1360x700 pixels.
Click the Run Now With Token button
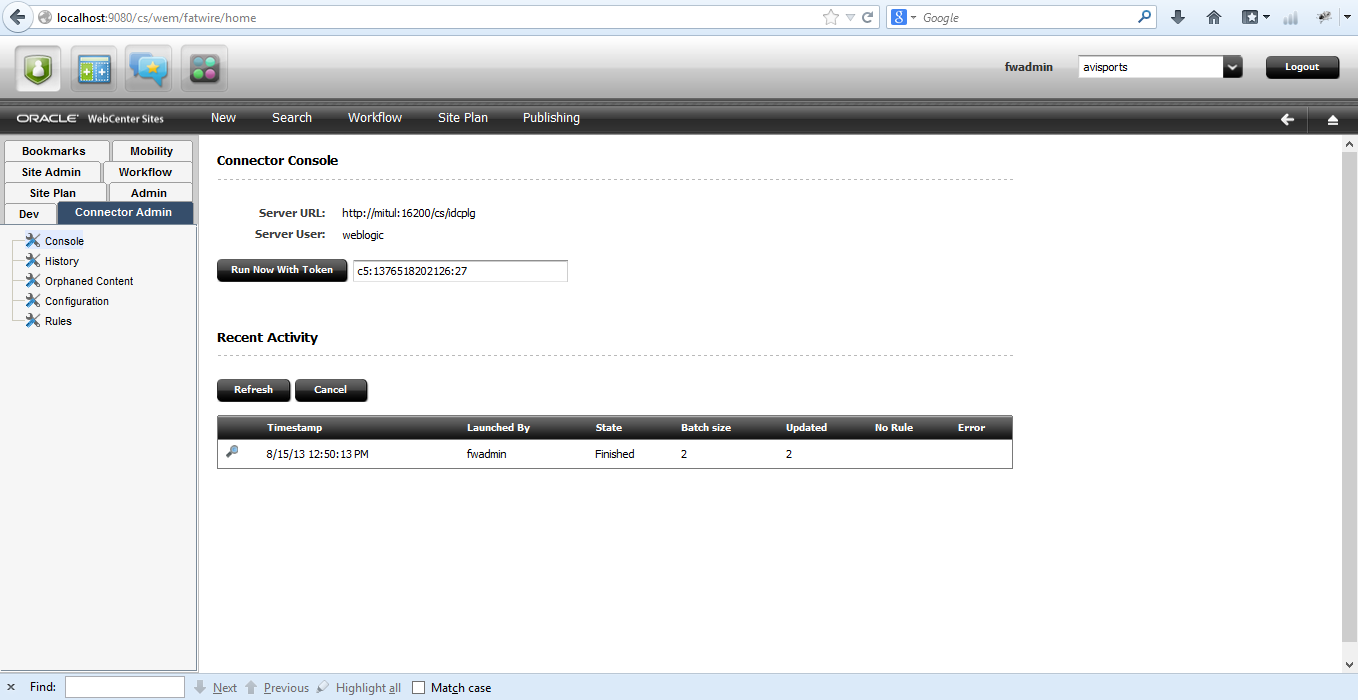coord(282,271)
